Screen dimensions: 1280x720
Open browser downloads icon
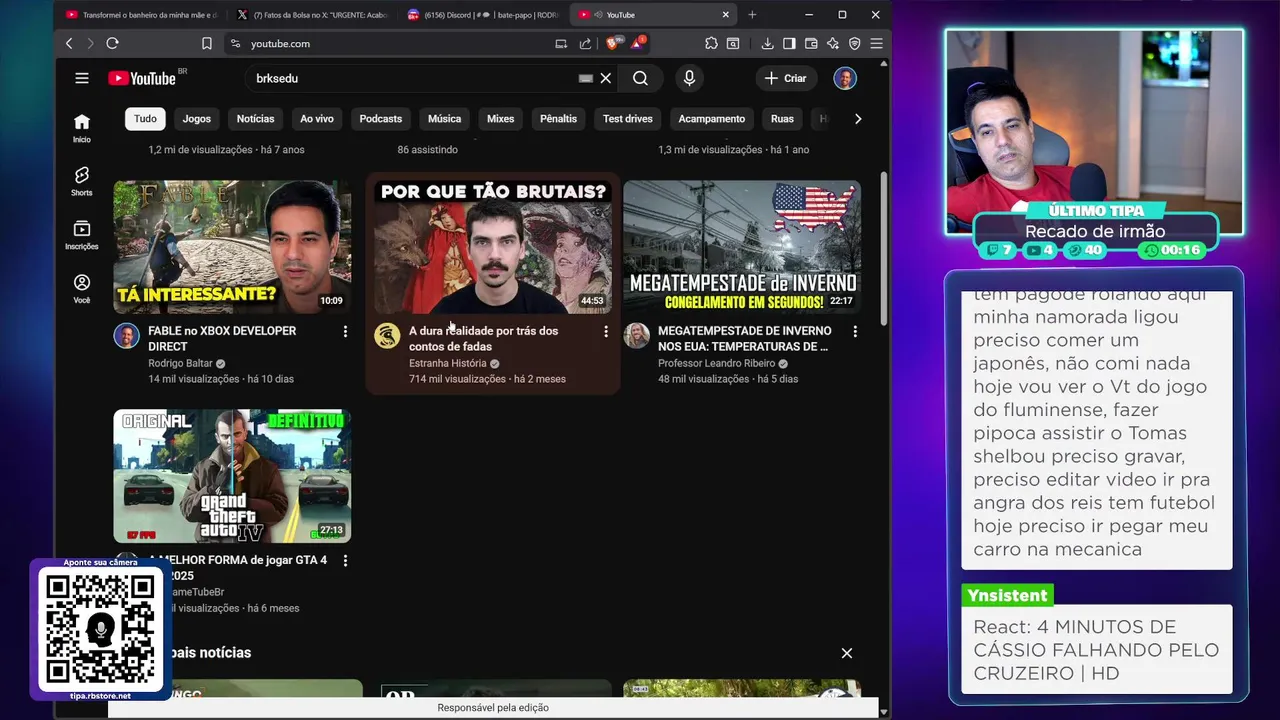pos(767,43)
